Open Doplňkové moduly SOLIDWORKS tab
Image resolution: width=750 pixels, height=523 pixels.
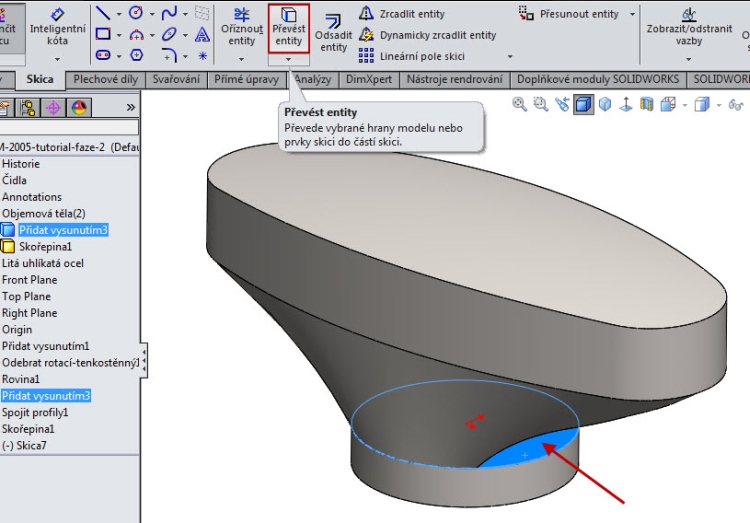coord(598,79)
